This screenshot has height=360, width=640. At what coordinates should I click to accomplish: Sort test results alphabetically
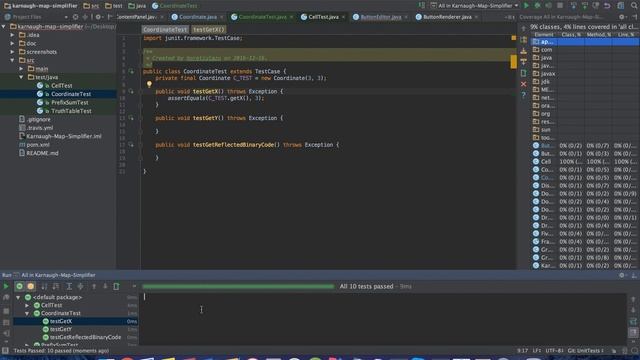tap(44, 287)
